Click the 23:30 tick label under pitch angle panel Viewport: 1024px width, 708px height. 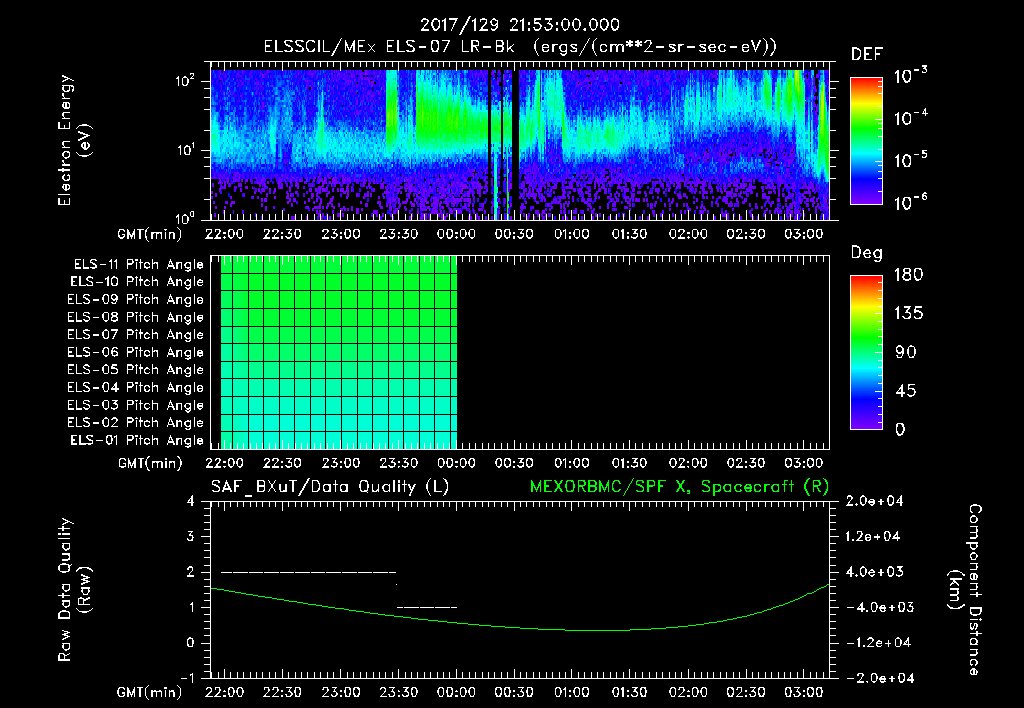[x=398, y=464]
